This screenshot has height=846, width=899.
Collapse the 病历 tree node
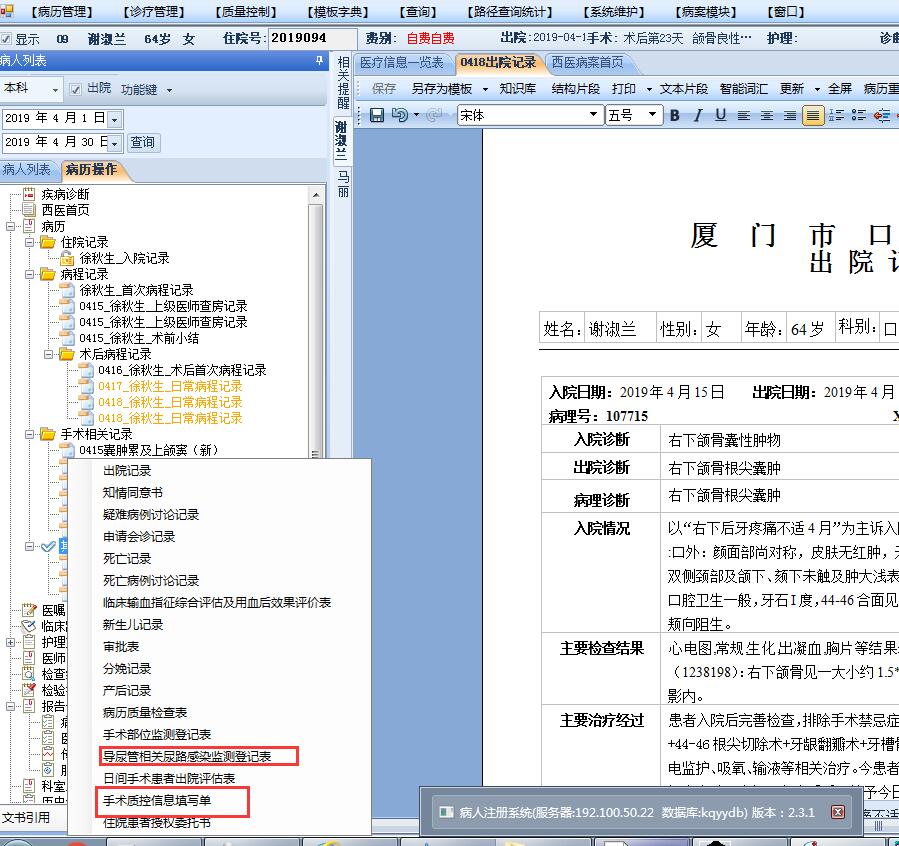(10, 226)
